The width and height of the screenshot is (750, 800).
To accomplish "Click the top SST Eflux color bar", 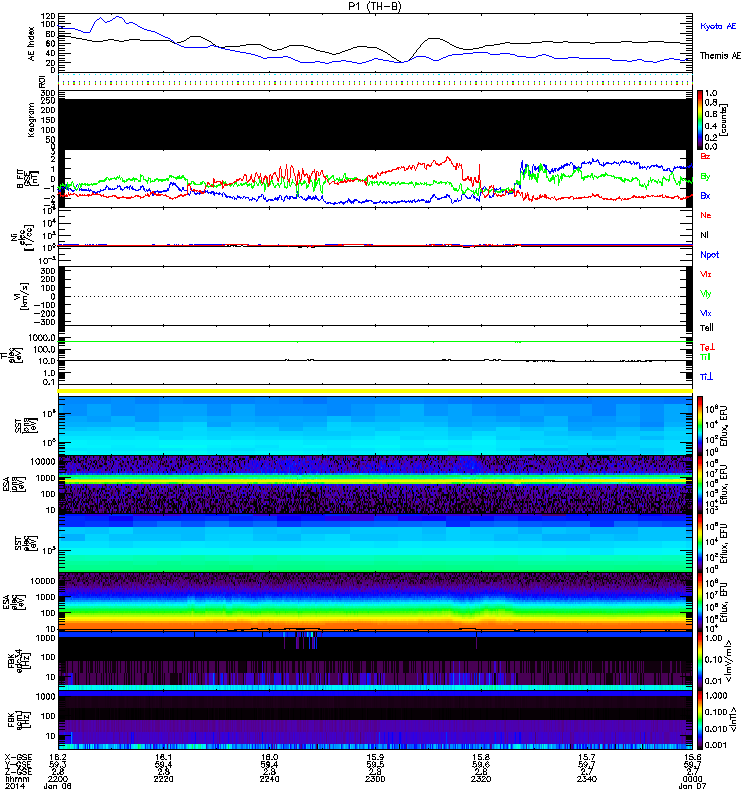I will tap(701, 423).
